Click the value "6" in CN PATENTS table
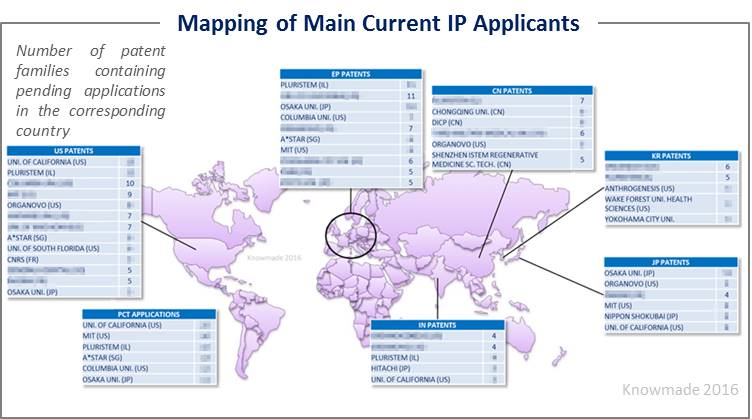Viewport: 752px width, 419px height. (x=582, y=133)
